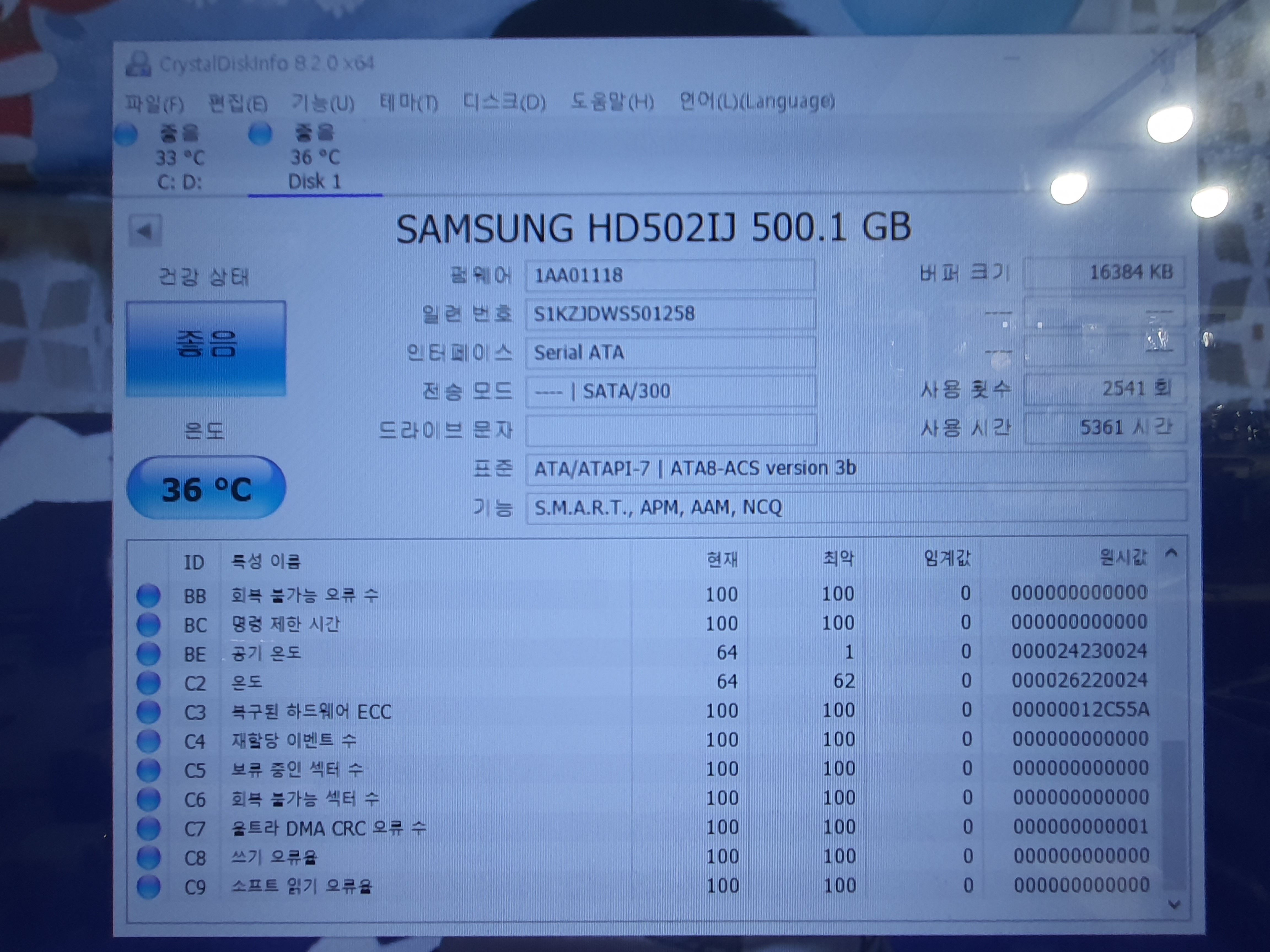The width and height of the screenshot is (1270, 952).
Task: Click the scroll down arrow of SMART list
Action: (1175, 905)
